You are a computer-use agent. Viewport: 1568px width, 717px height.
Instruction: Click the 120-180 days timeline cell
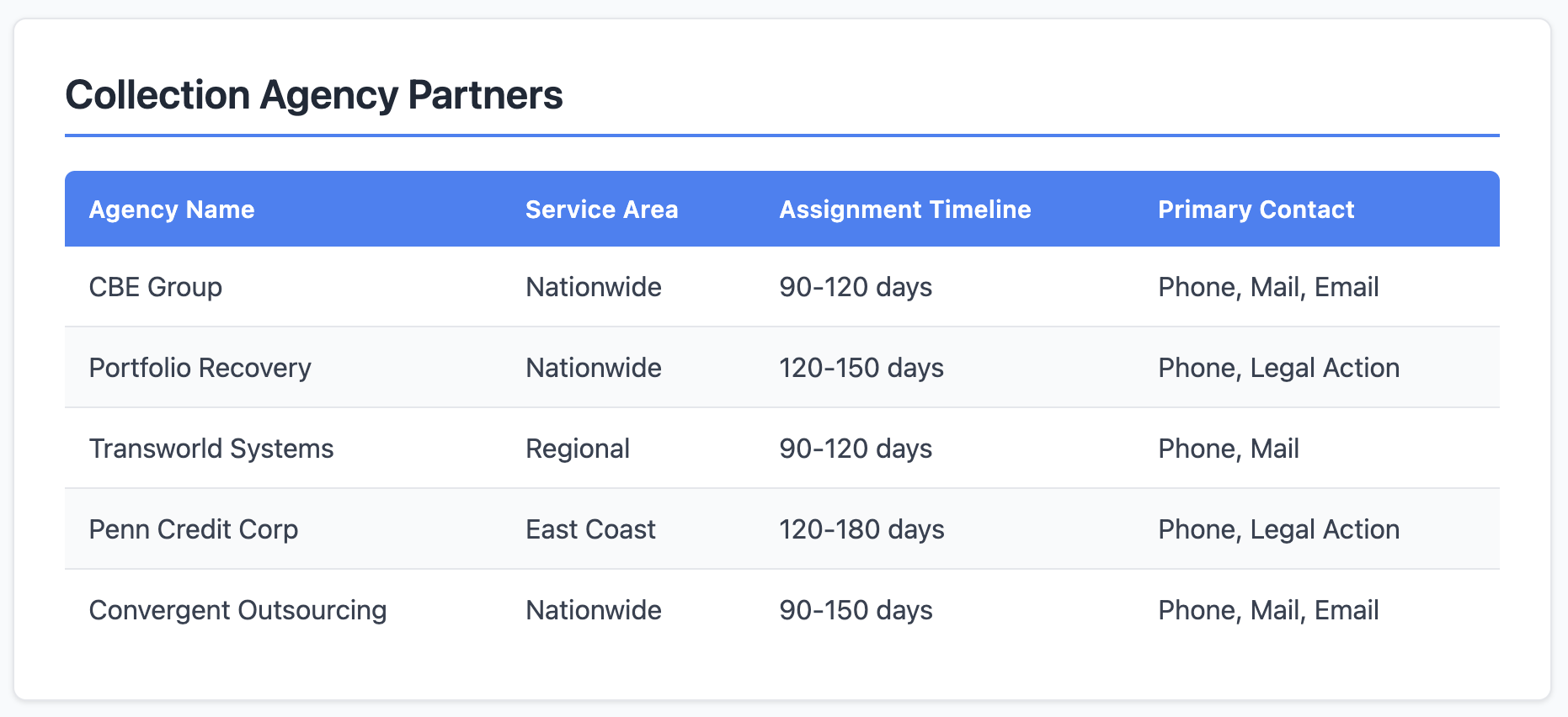pos(861,529)
